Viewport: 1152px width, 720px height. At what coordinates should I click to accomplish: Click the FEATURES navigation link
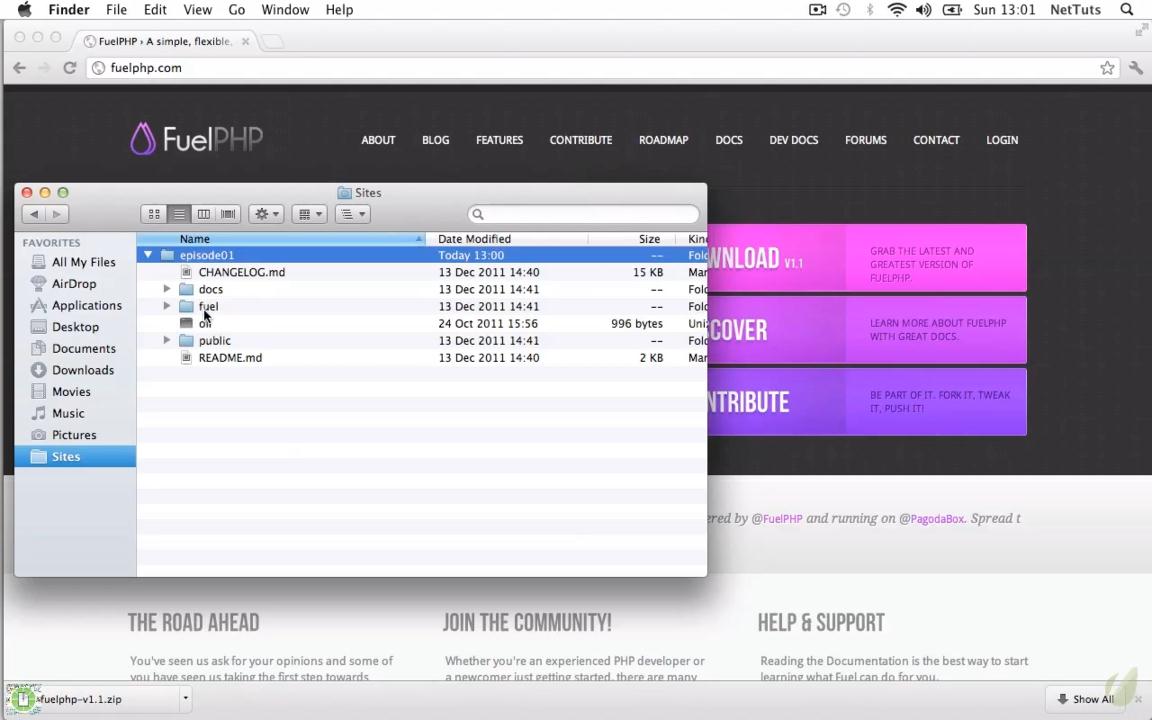coord(499,140)
